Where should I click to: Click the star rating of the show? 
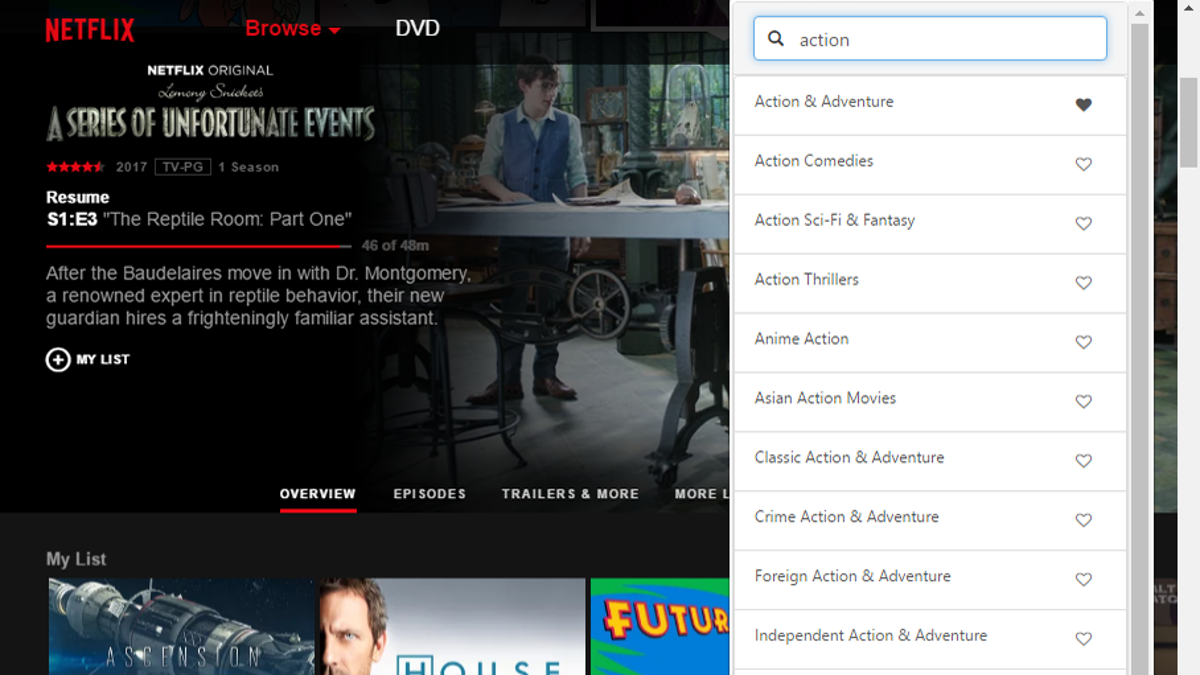75,167
